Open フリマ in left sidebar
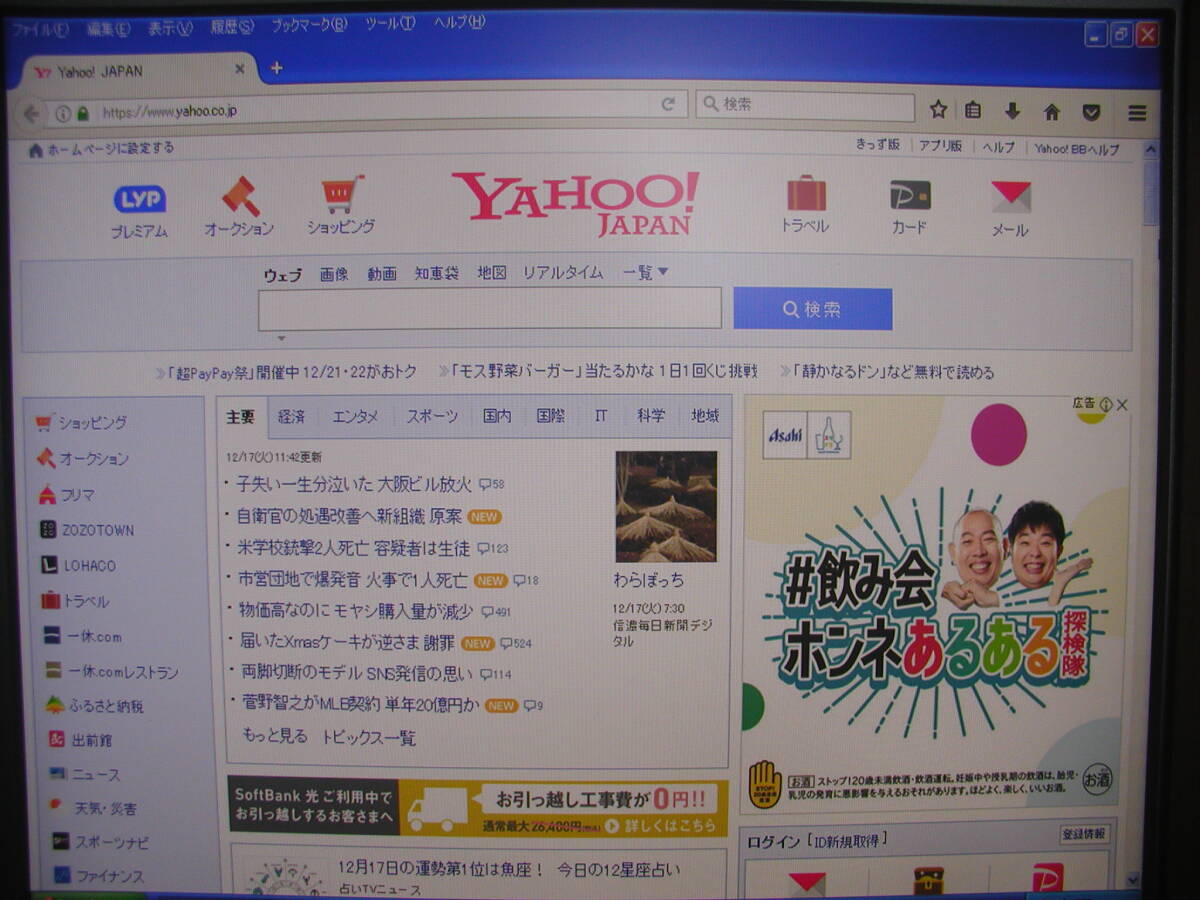This screenshot has width=1200, height=900. [77, 495]
